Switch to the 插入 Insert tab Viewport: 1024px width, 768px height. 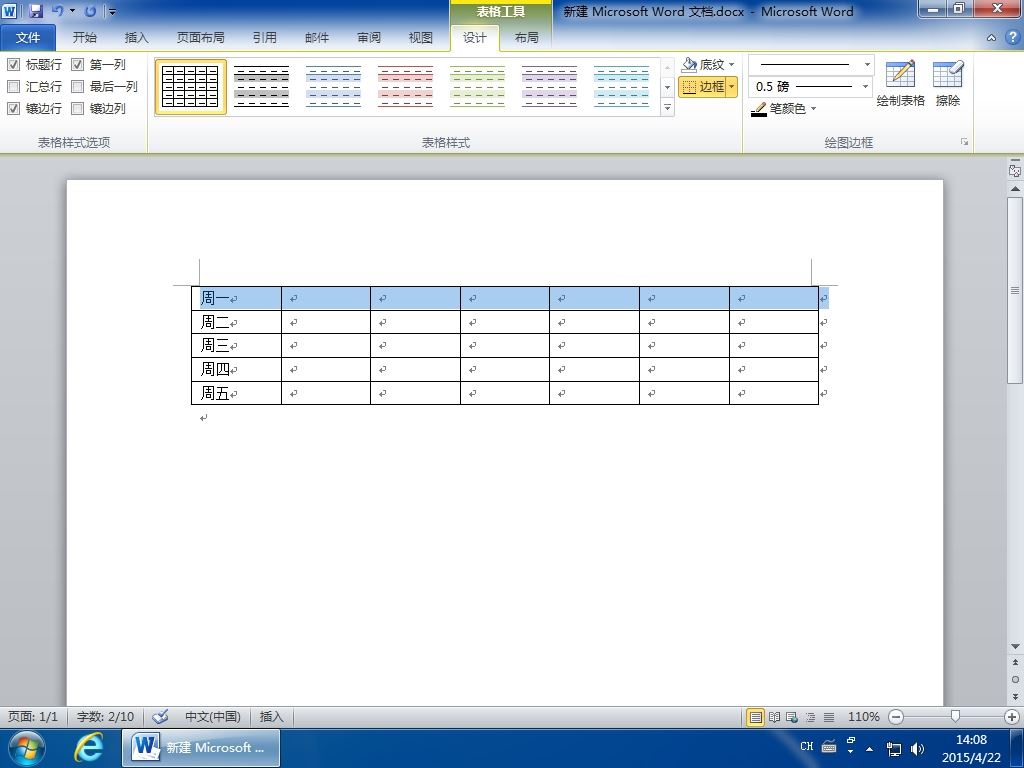pyautogui.click(x=136, y=38)
